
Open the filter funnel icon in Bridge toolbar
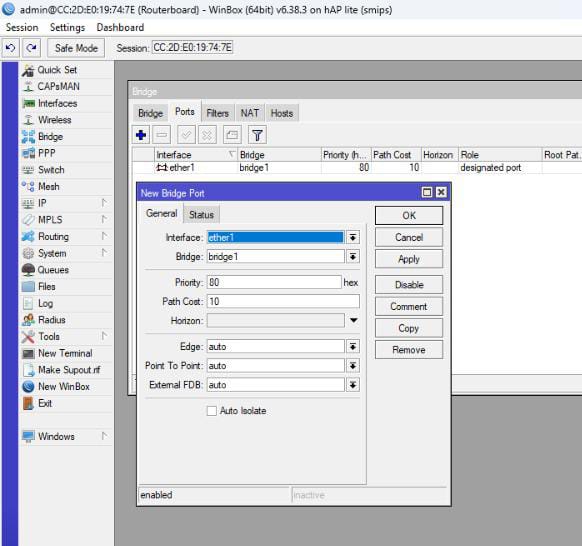(257, 135)
